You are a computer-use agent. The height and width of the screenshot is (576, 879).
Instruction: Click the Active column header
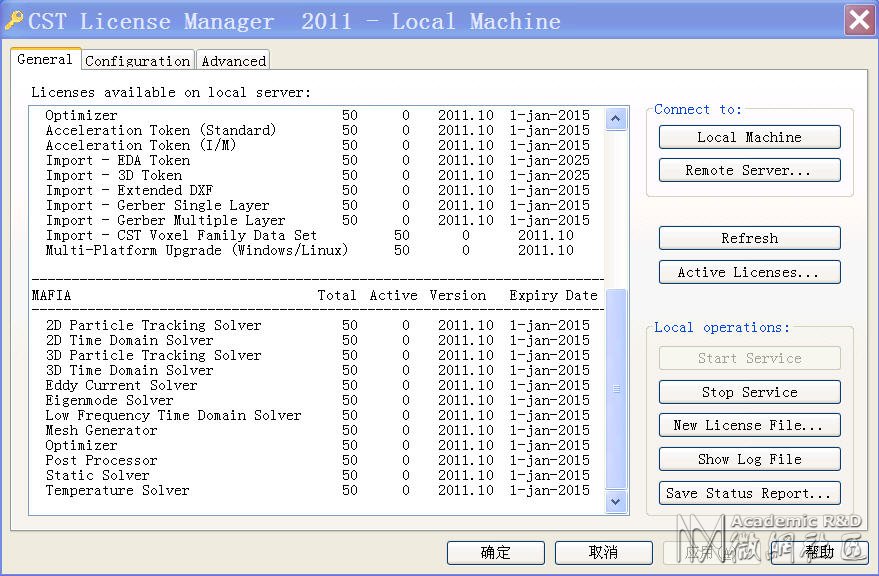click(x=394, y=296)
